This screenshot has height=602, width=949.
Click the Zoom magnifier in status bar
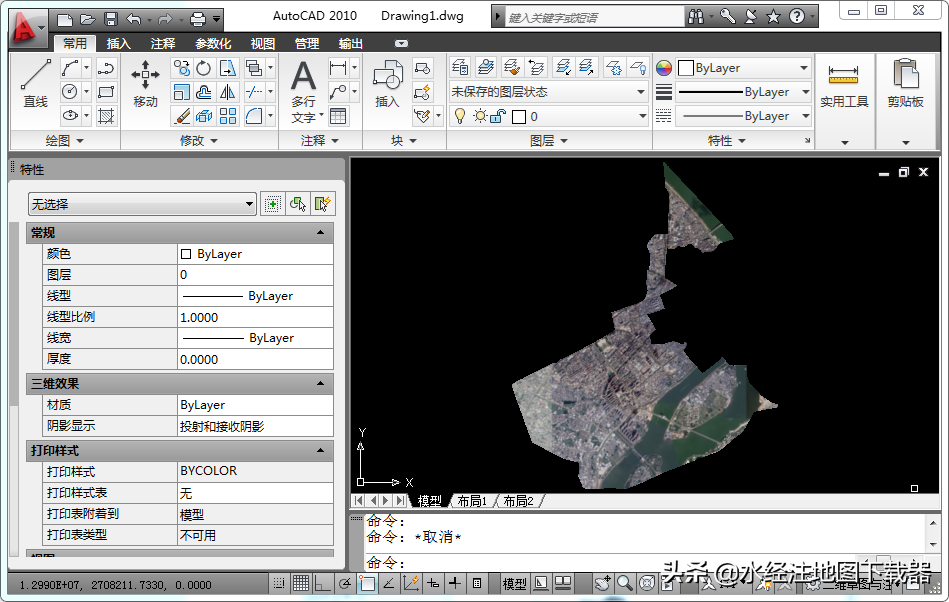pos(624,583)
